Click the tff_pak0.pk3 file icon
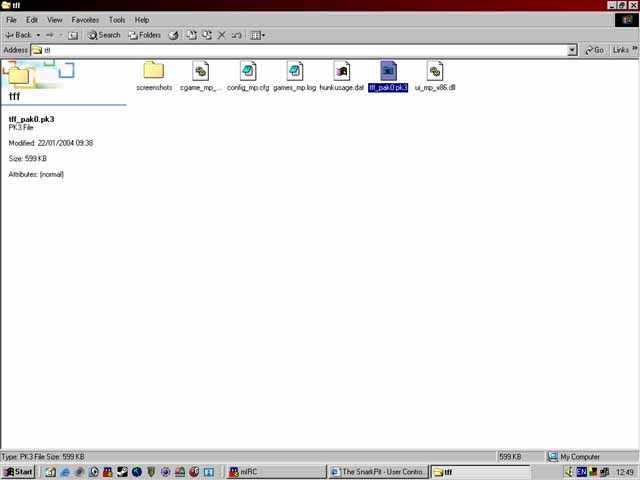640x480 pixels. click(x=389, y=71)
